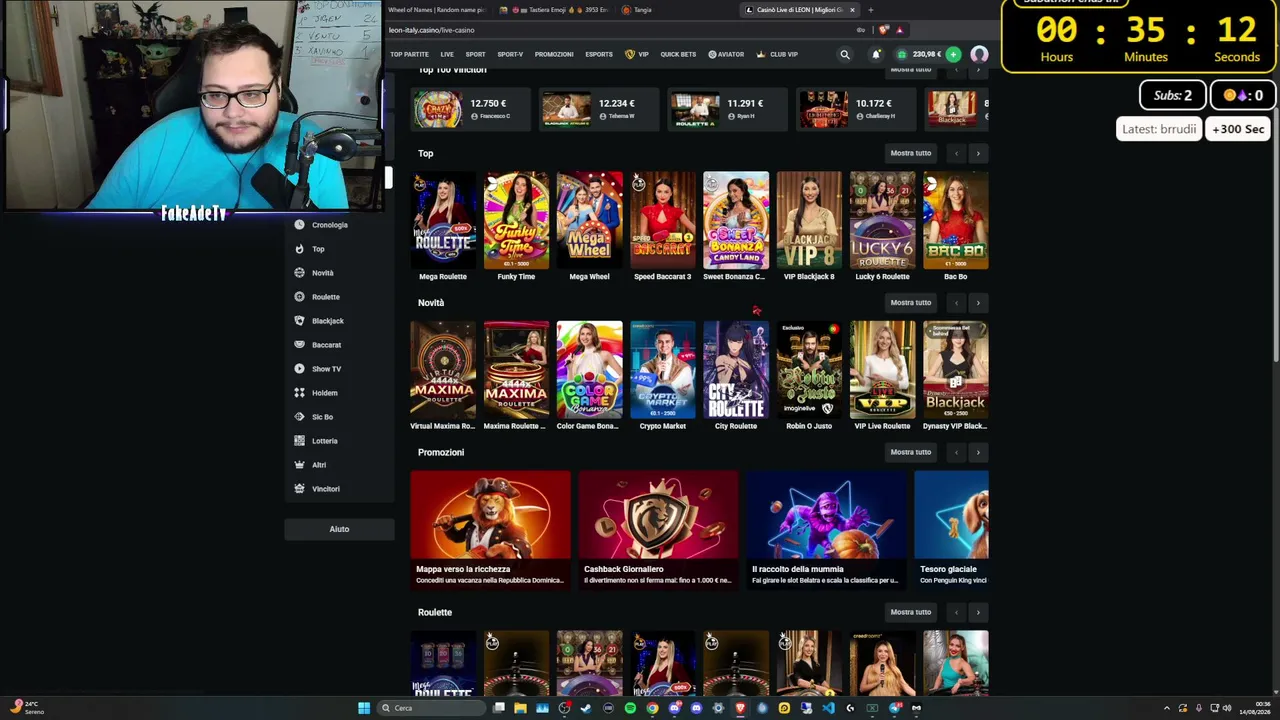Open a new browser tab

tap(870, 10)
